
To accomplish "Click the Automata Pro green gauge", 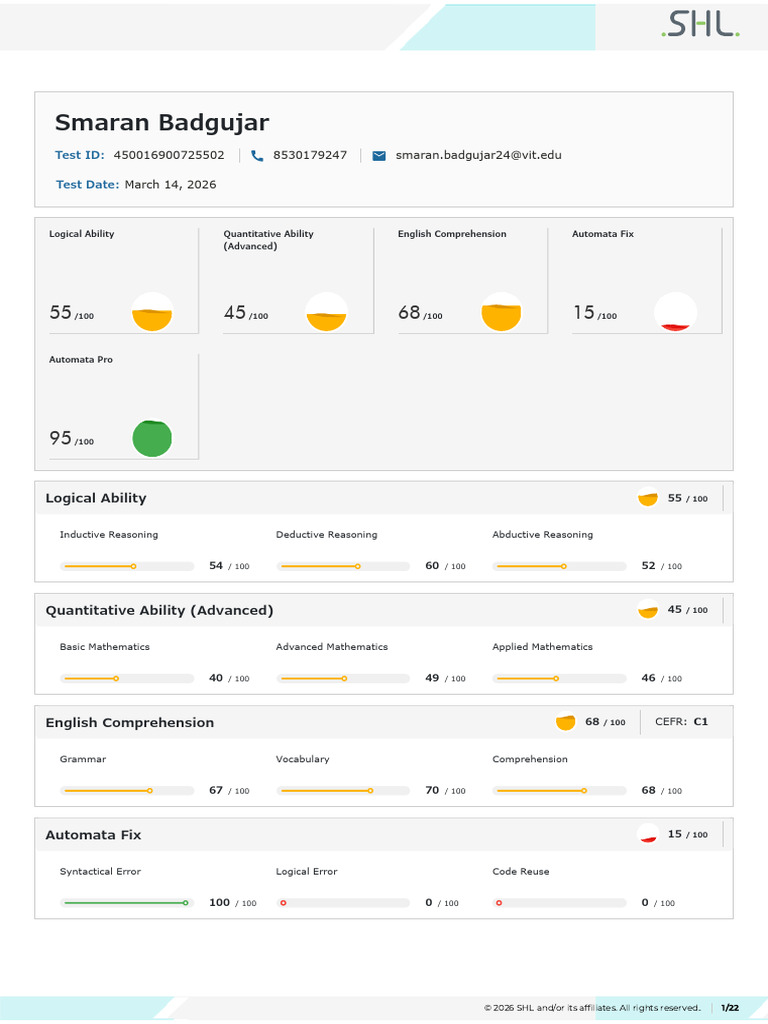I will pyautogui.click(x=152, y=438).
